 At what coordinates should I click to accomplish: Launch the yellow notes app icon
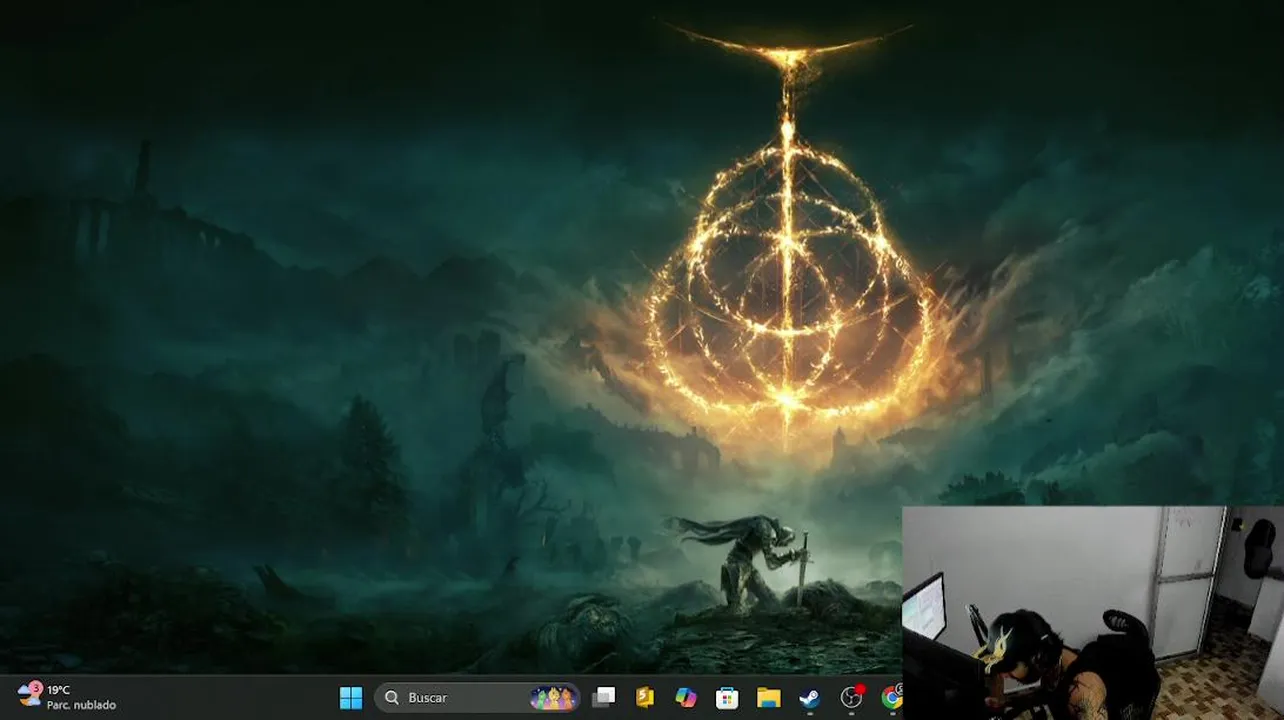click(645, 697)
